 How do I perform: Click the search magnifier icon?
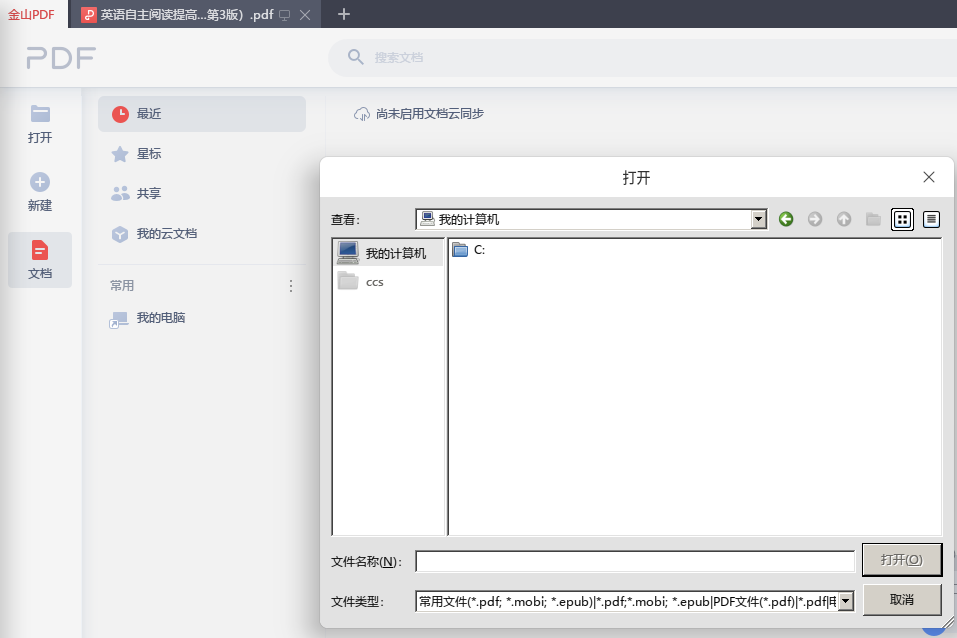(x=356, y=57)
